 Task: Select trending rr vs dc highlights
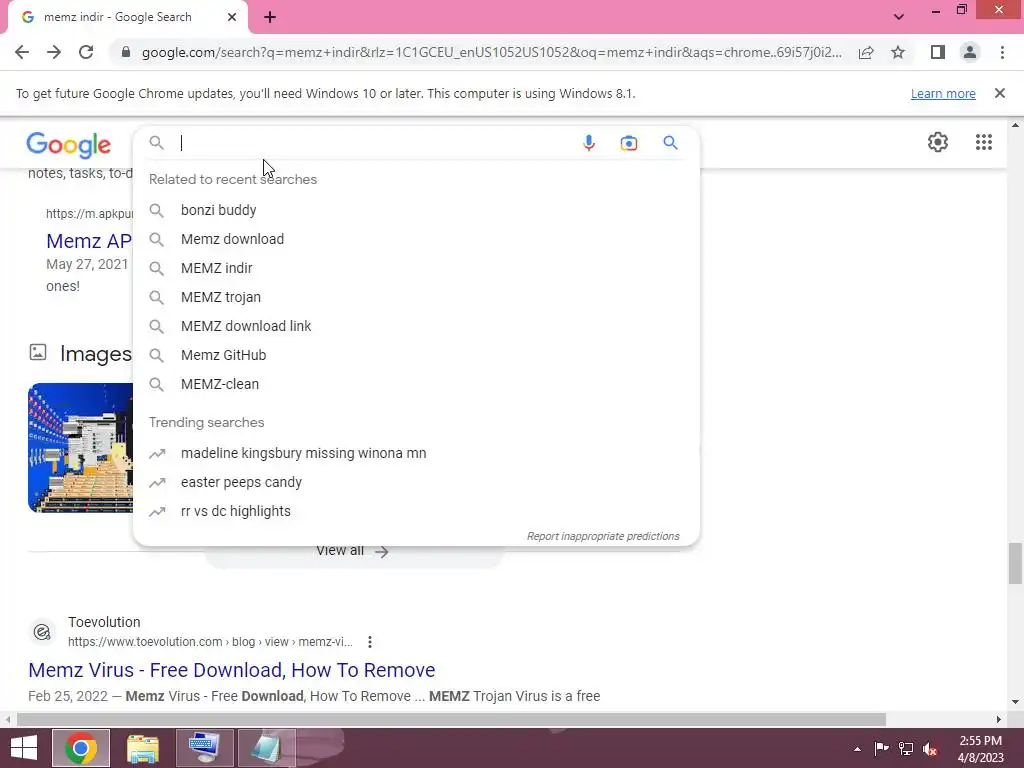tap(416, 511)
